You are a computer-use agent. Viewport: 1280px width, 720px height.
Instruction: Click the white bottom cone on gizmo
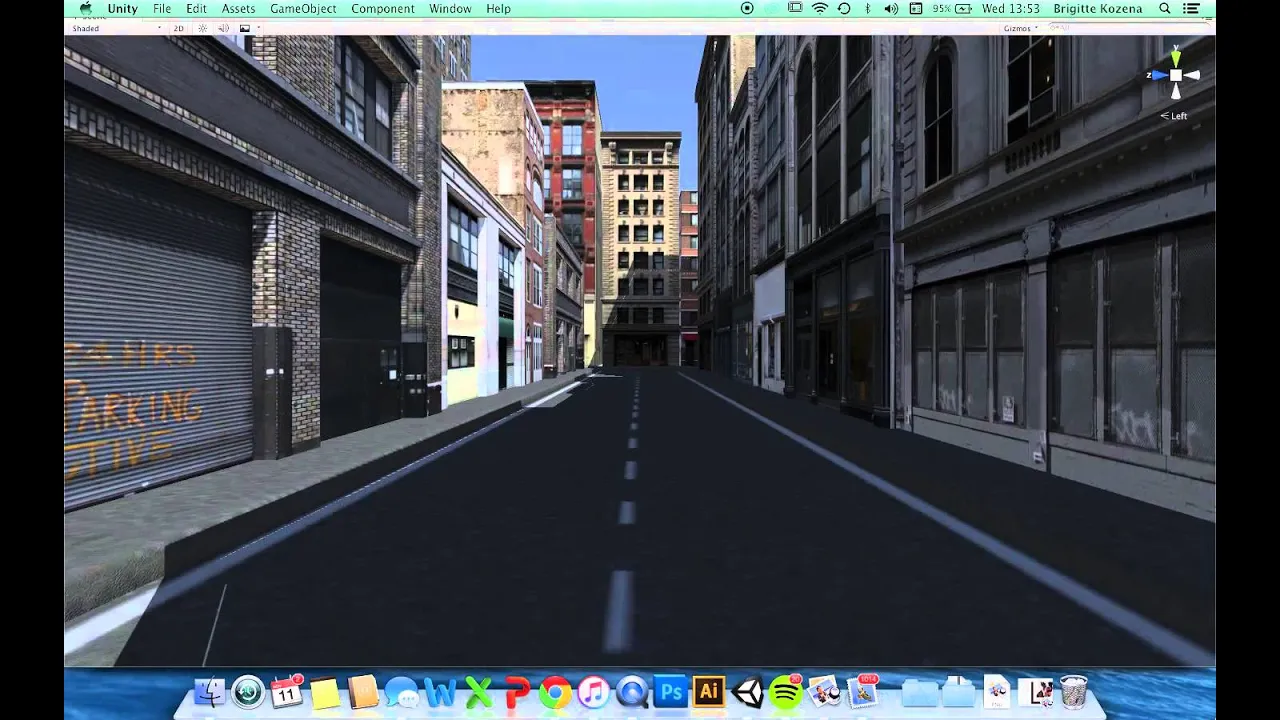1176,92
